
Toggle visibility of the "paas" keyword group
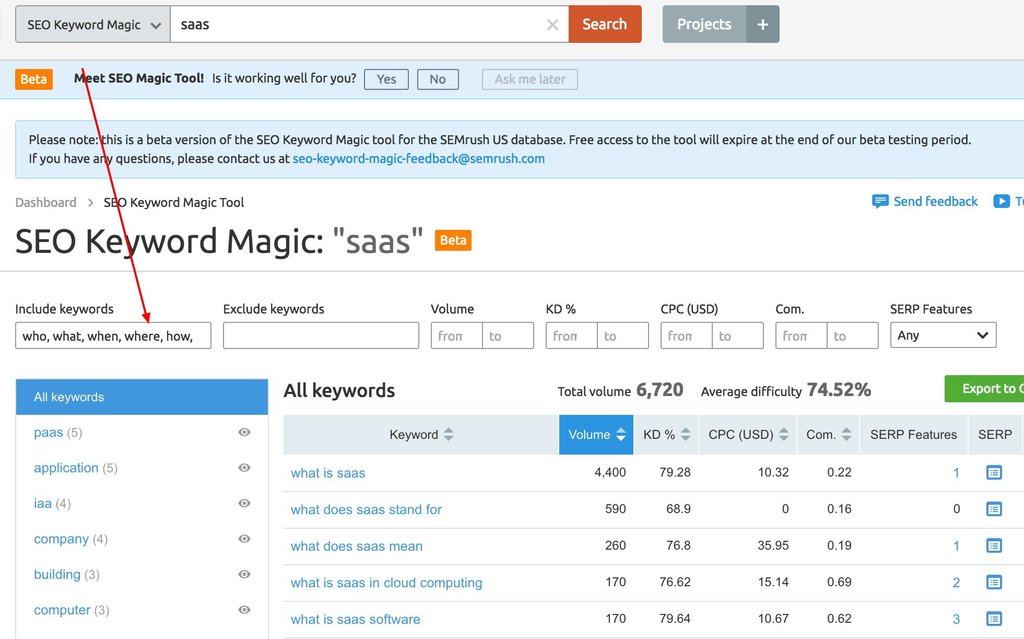tap(243, 432)
